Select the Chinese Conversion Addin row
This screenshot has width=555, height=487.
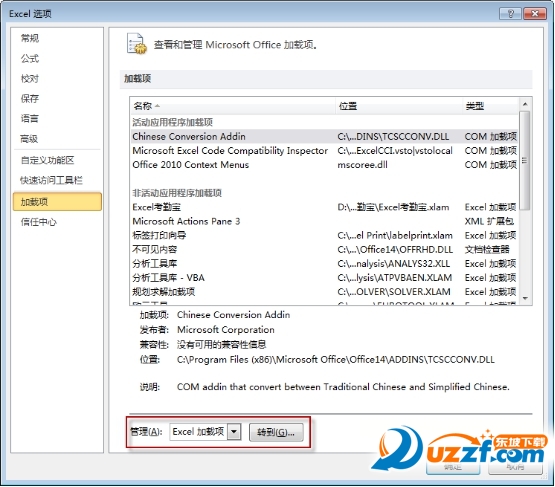(324, 137)
